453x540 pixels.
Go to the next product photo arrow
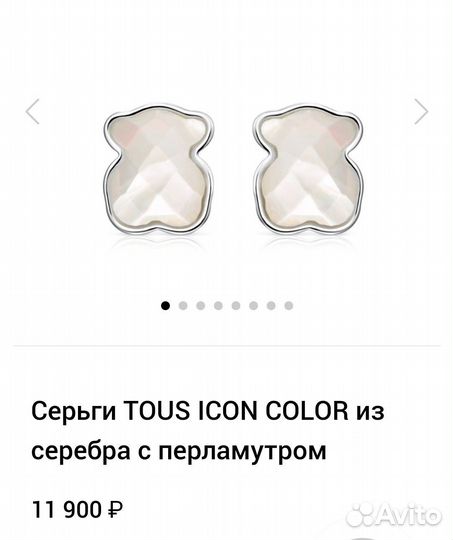(x=421, y=111)
